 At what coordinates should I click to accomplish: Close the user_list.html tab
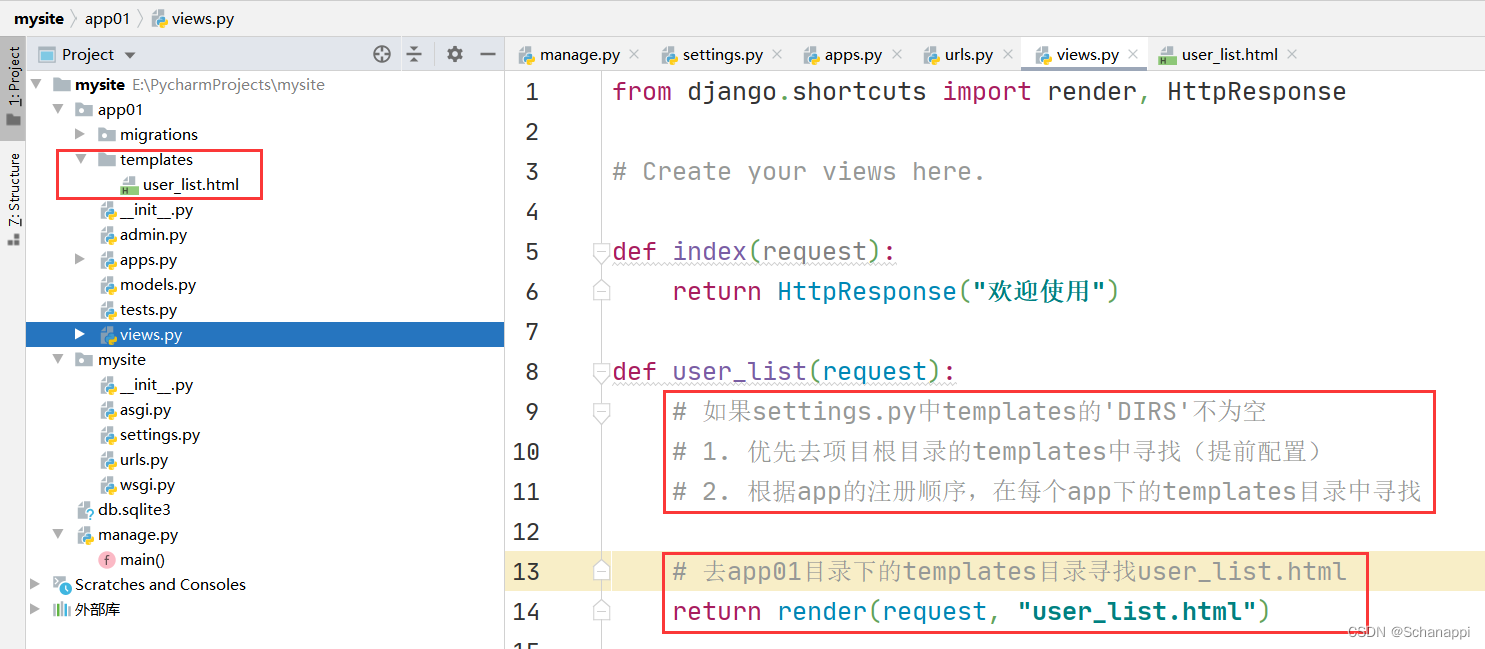click(1292, 55)
